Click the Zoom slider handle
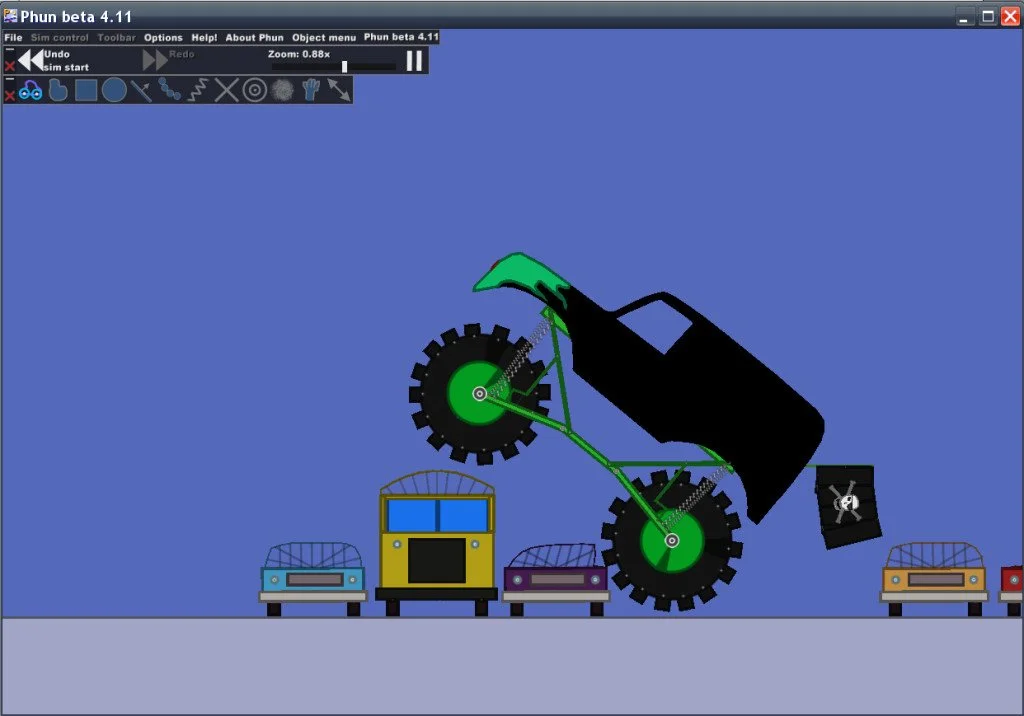The width and height of the screenshot is (1024, 716). click(344, 66)
